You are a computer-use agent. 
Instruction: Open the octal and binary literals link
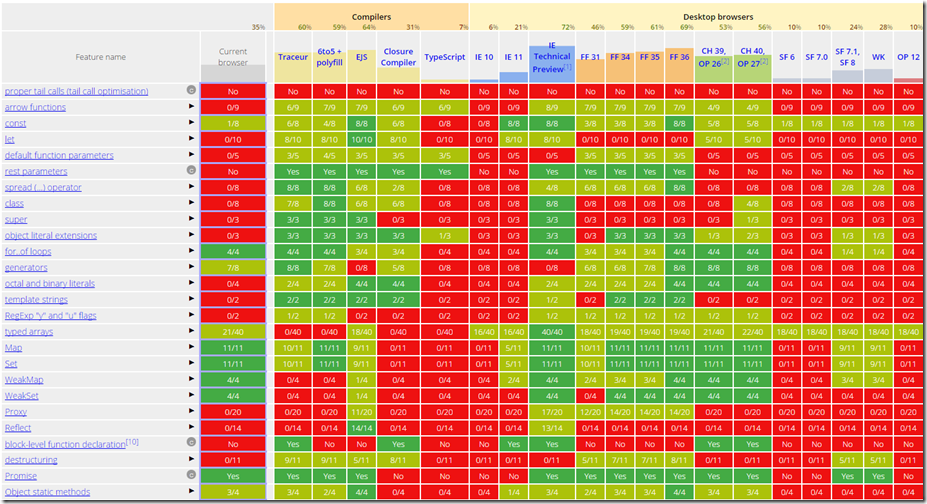(50, 284)
